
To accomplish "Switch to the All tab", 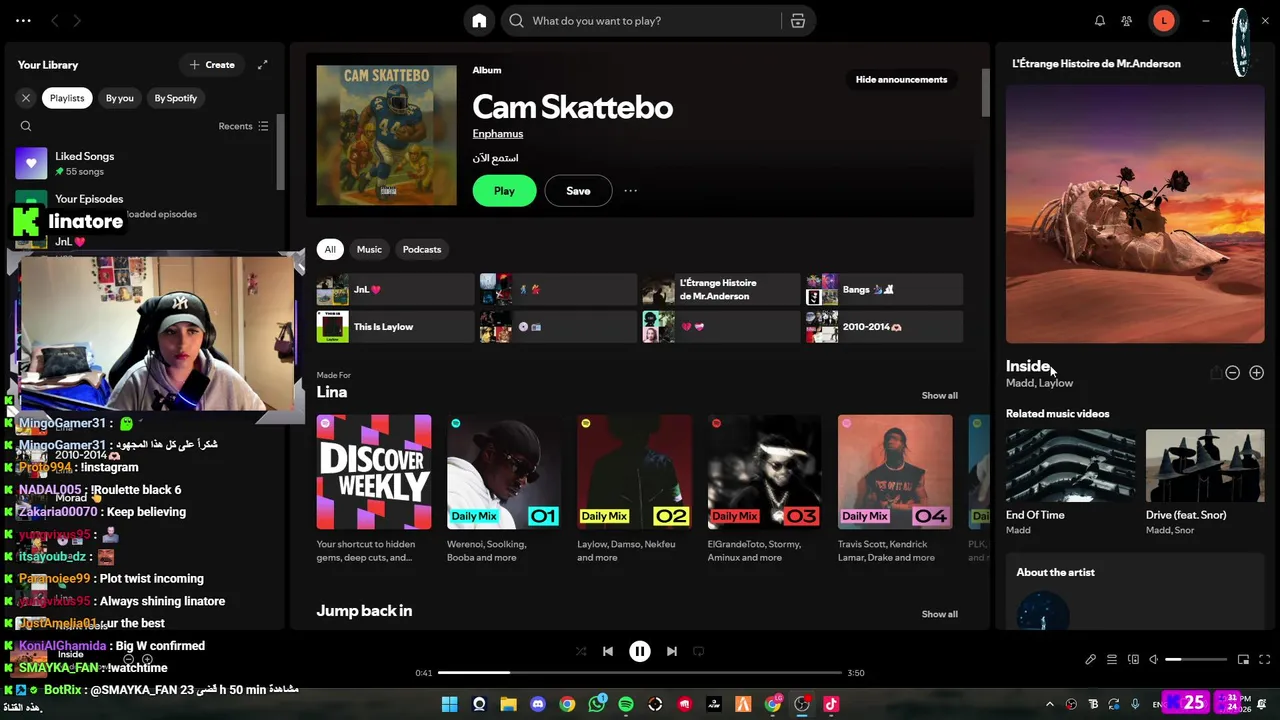I will (330, 249).
